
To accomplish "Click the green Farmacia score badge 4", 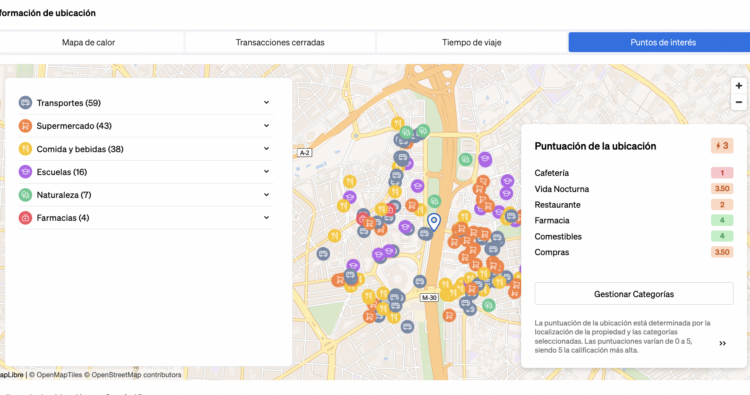I will click(x=722, y=220).
